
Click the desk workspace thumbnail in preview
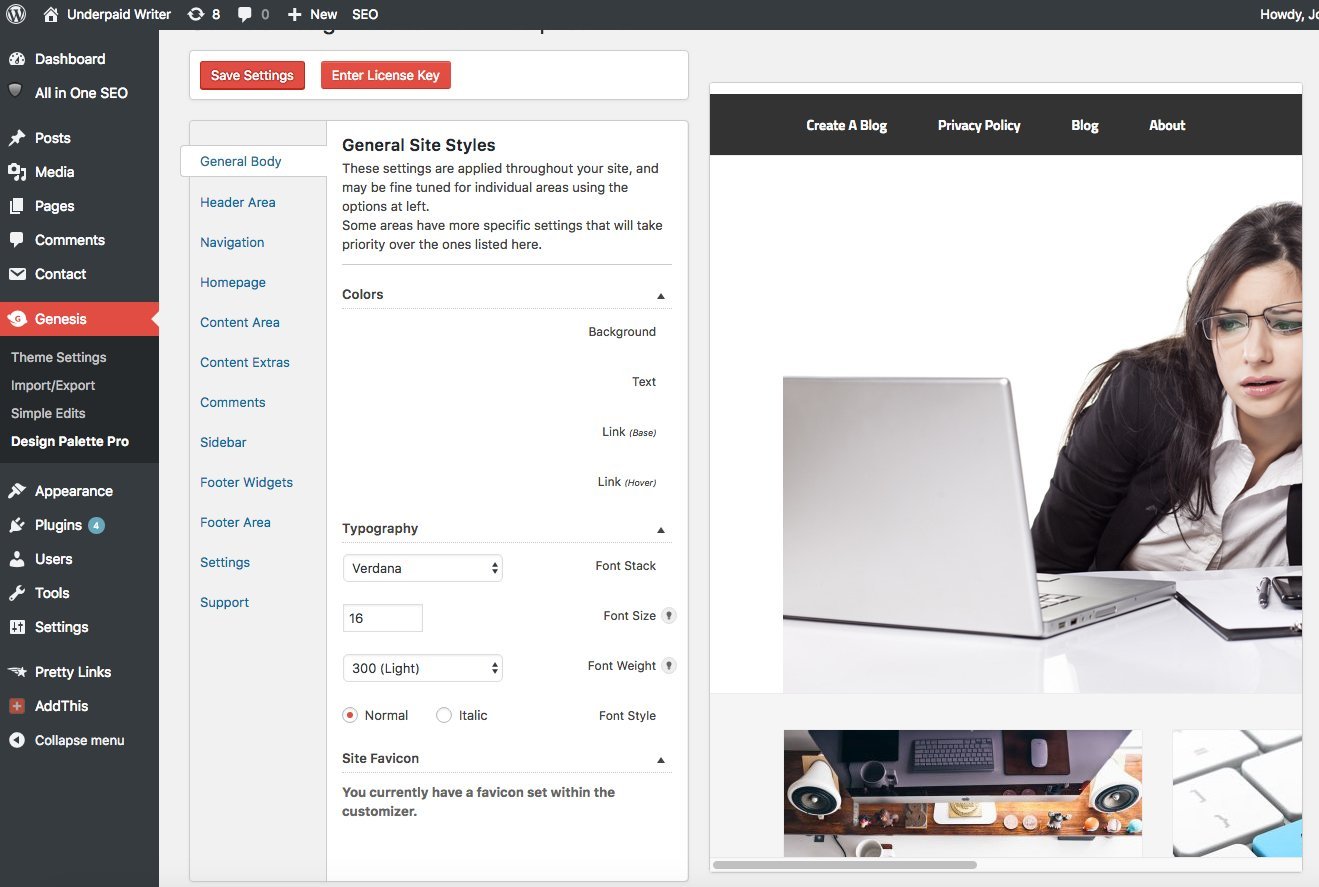tap(962, 793)
